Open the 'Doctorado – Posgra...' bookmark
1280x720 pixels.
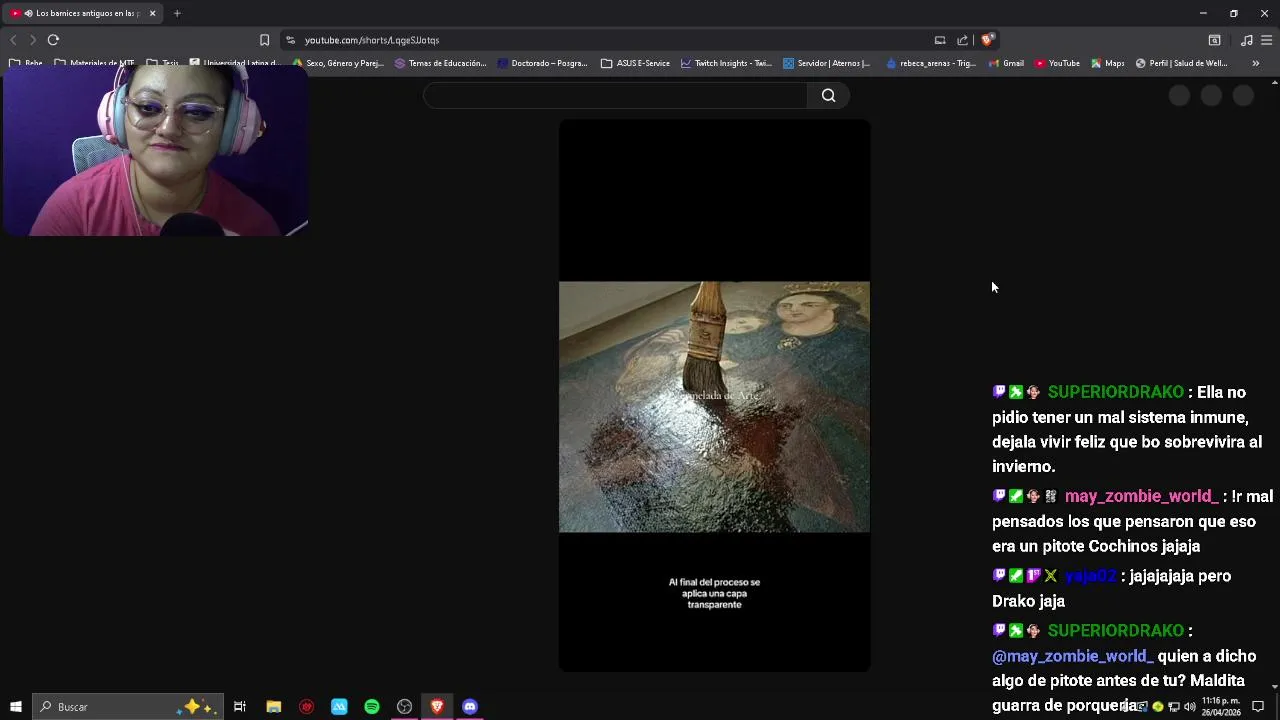pyautogui.click(x=543, y=63)
